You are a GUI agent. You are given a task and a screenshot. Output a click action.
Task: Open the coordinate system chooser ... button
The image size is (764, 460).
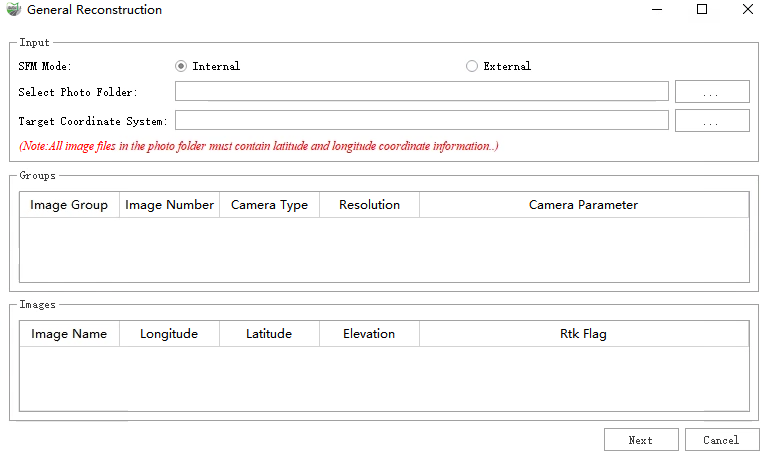click(x=712, y=120)
